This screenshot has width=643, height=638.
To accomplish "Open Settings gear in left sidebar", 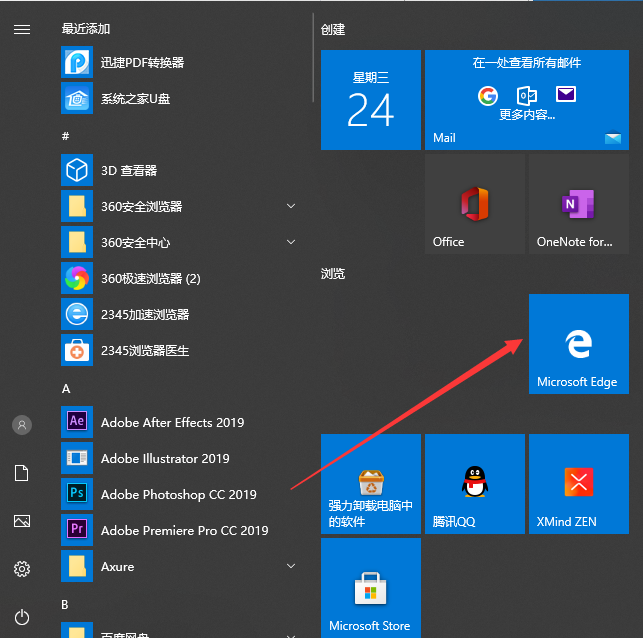I will (22, 569).
